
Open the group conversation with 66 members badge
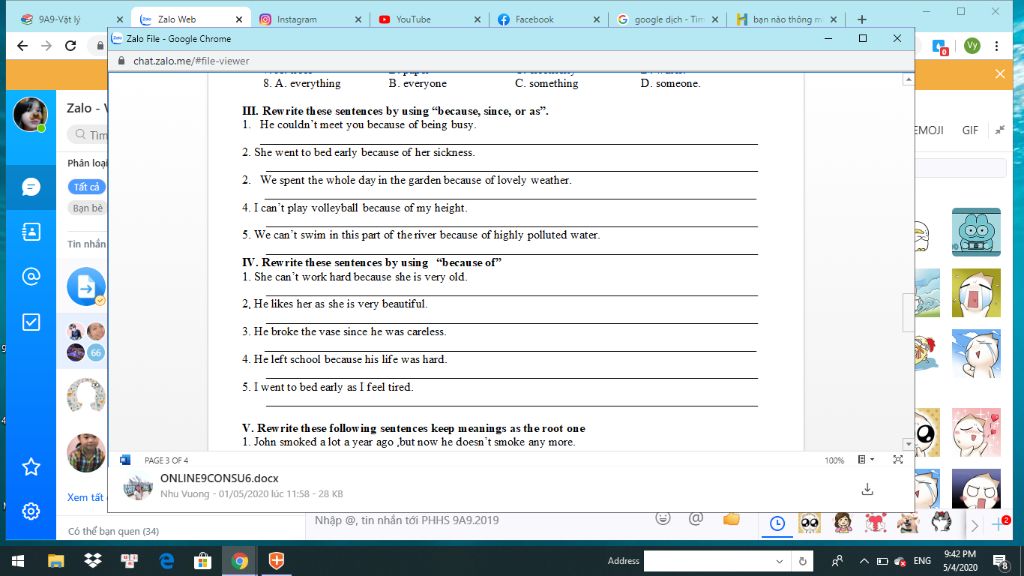(x=86, y=342)
